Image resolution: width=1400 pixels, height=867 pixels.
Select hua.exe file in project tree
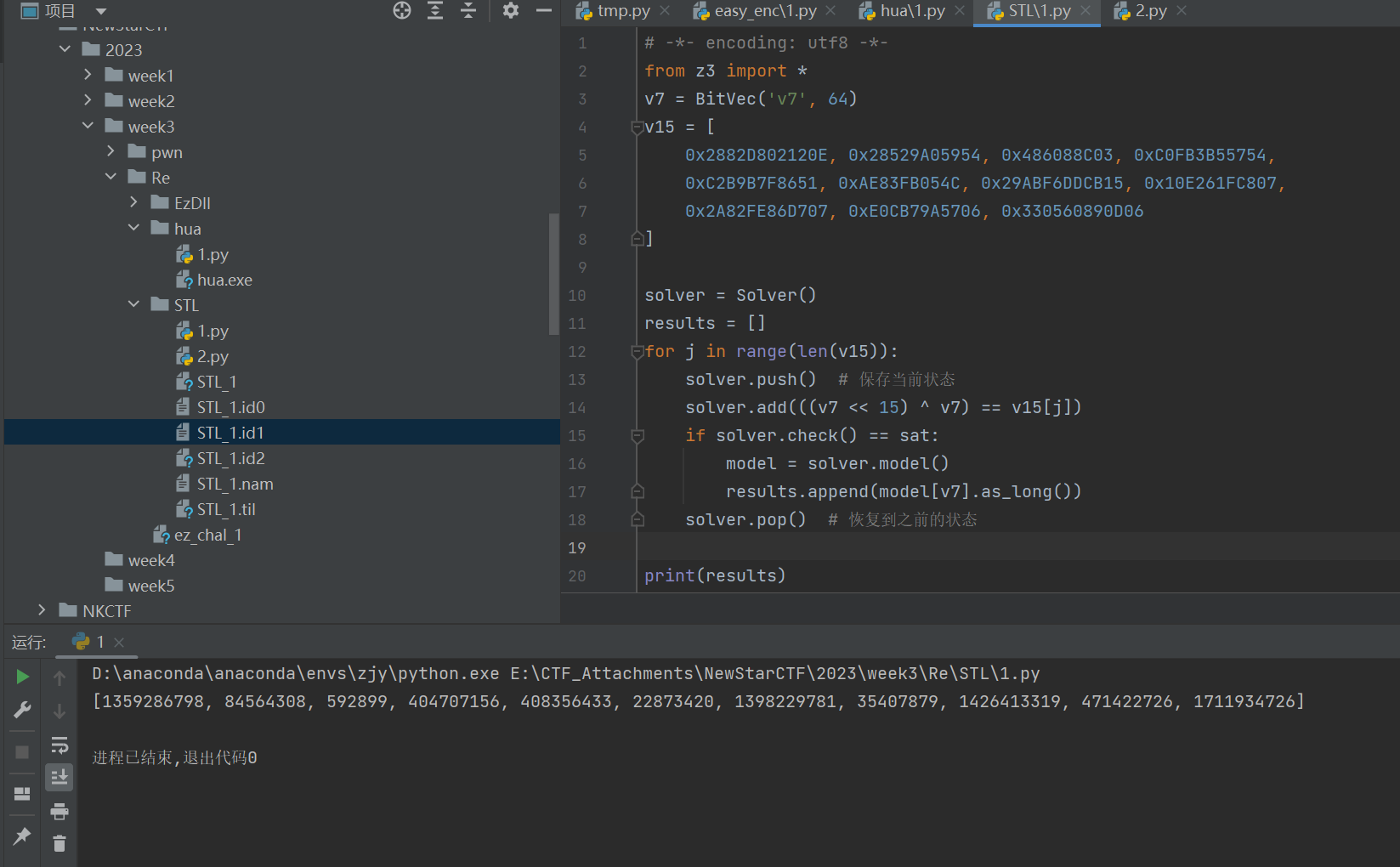[x=224, y=280]
